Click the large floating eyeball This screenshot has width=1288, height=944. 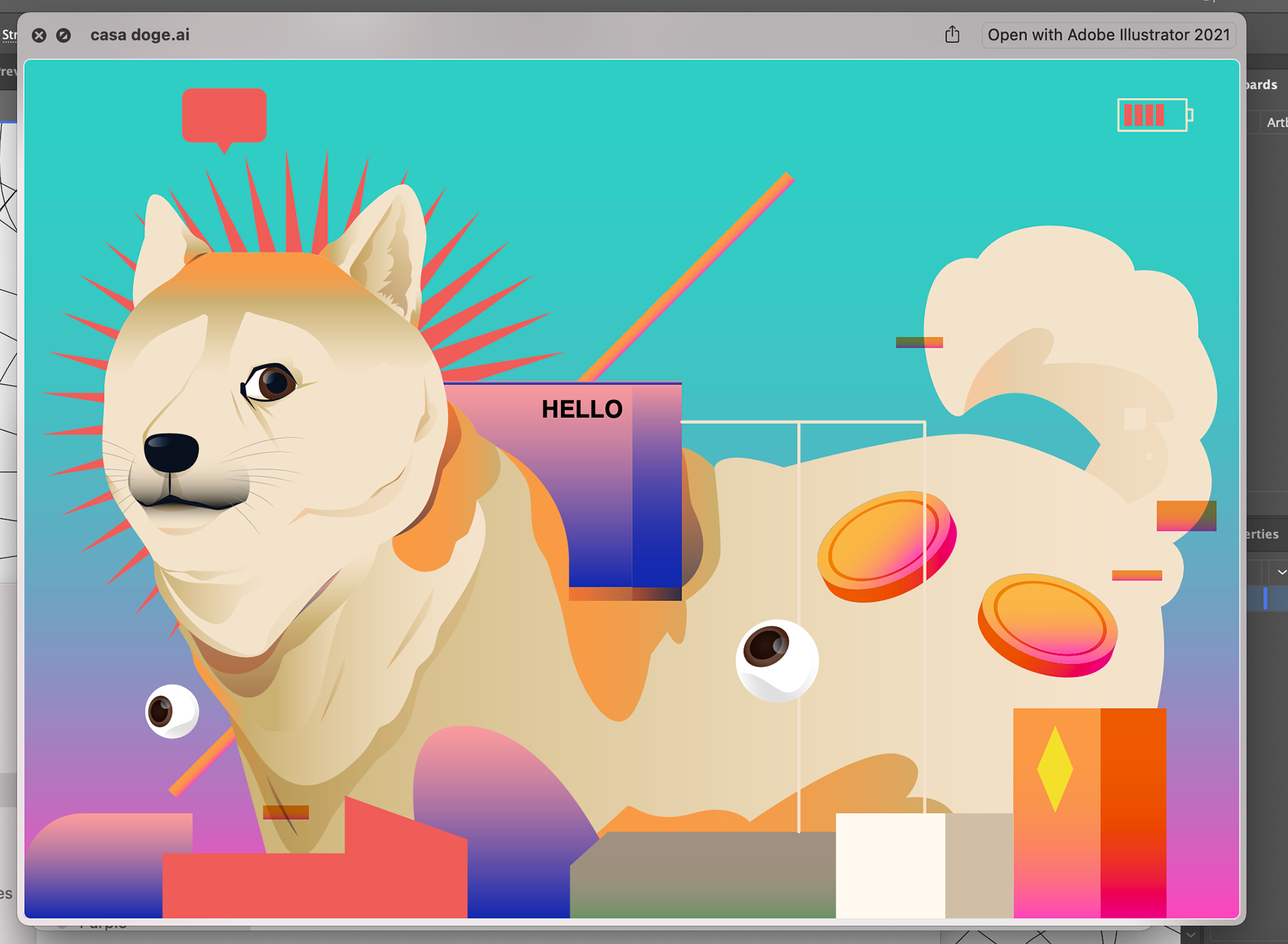777,660
